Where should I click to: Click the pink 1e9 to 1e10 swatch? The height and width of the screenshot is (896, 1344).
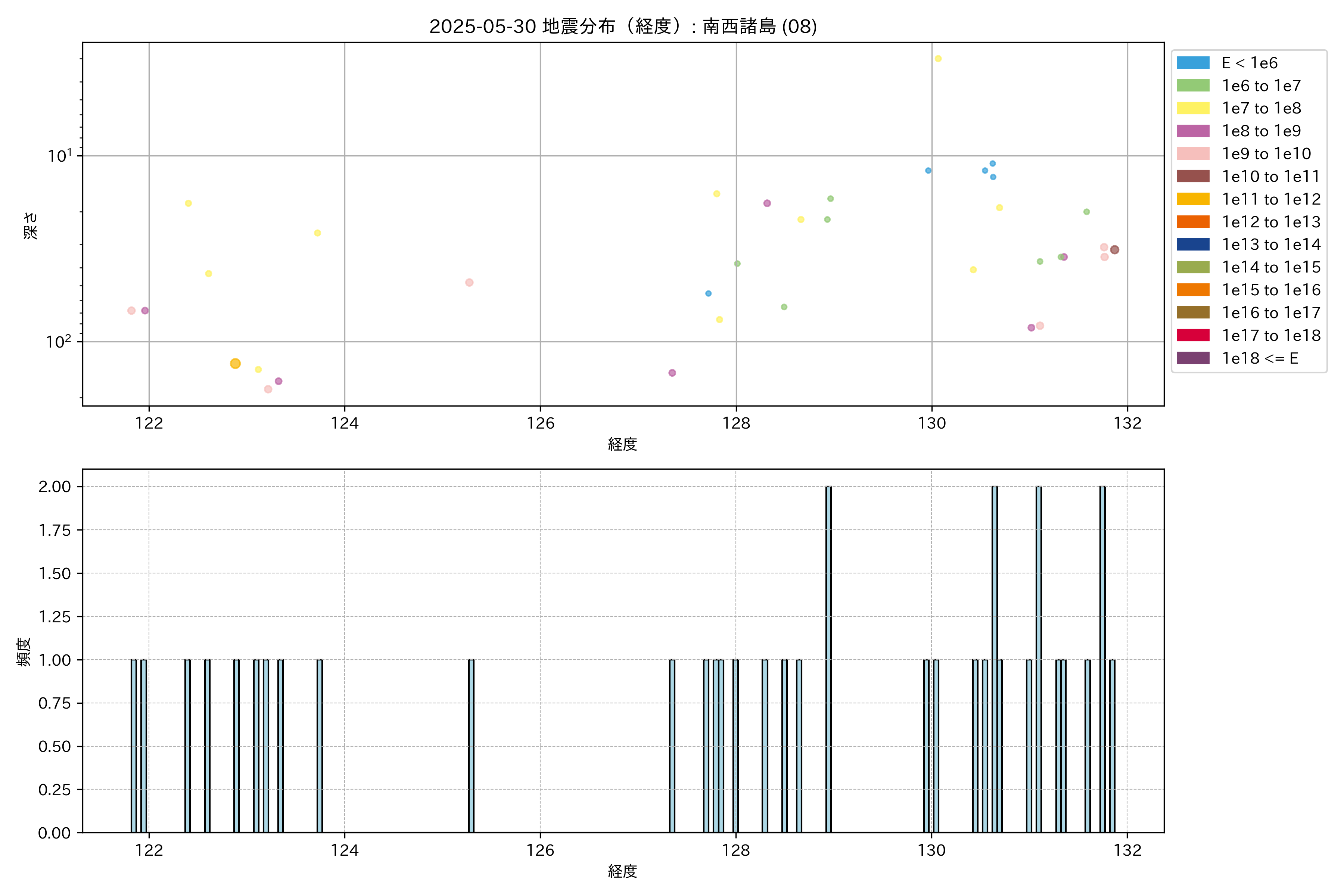tap(1193, 154)
